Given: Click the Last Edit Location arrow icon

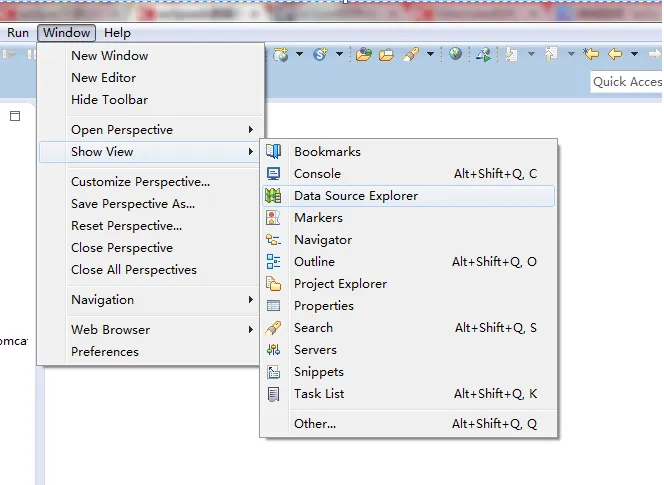Looking at the screenshot, I should pyautogui.click(x=591, y=54).
